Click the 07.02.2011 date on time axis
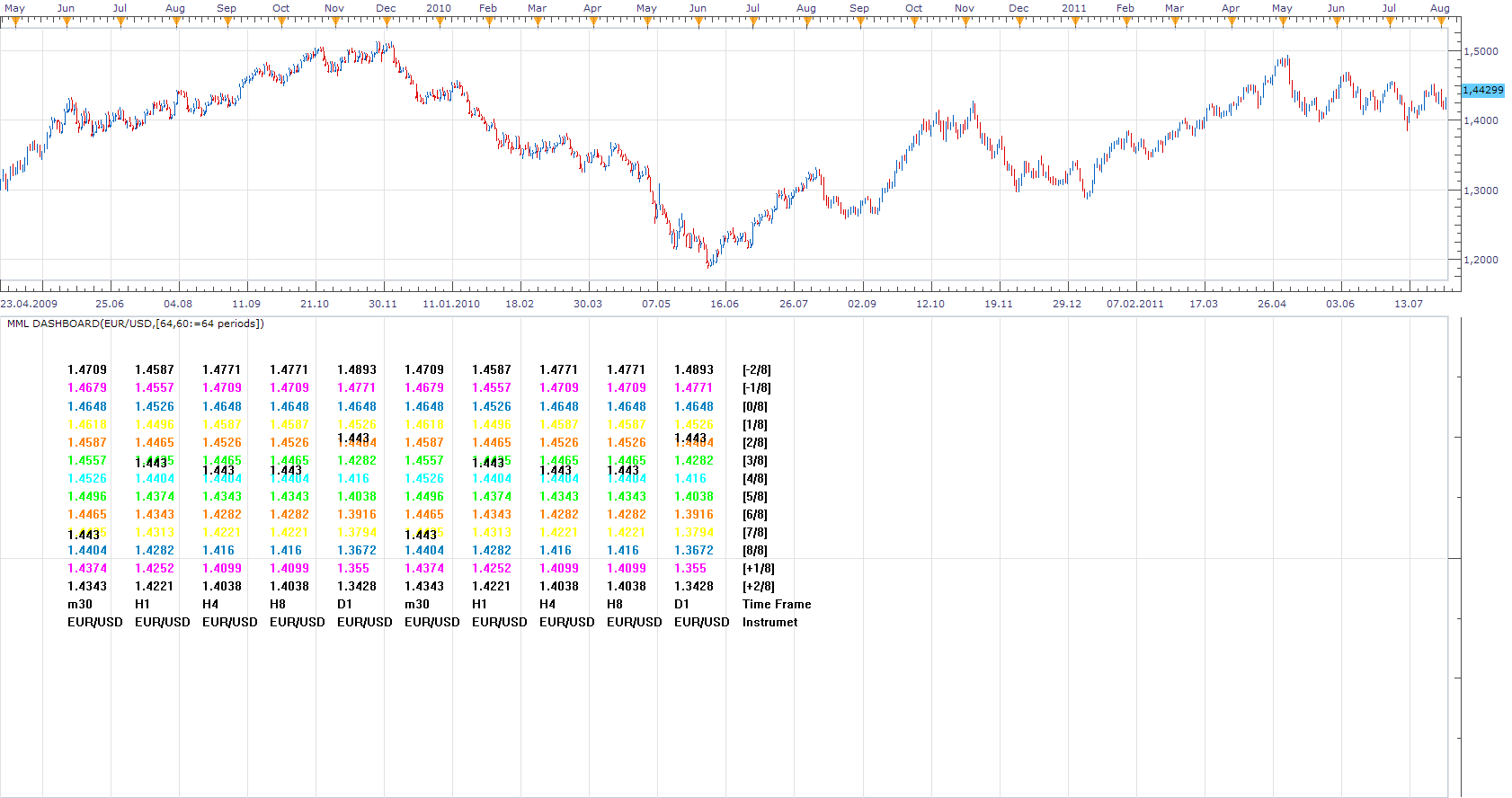Image resolution: width=1512 pixels, height=798 pixels. tap(1135, 304)
